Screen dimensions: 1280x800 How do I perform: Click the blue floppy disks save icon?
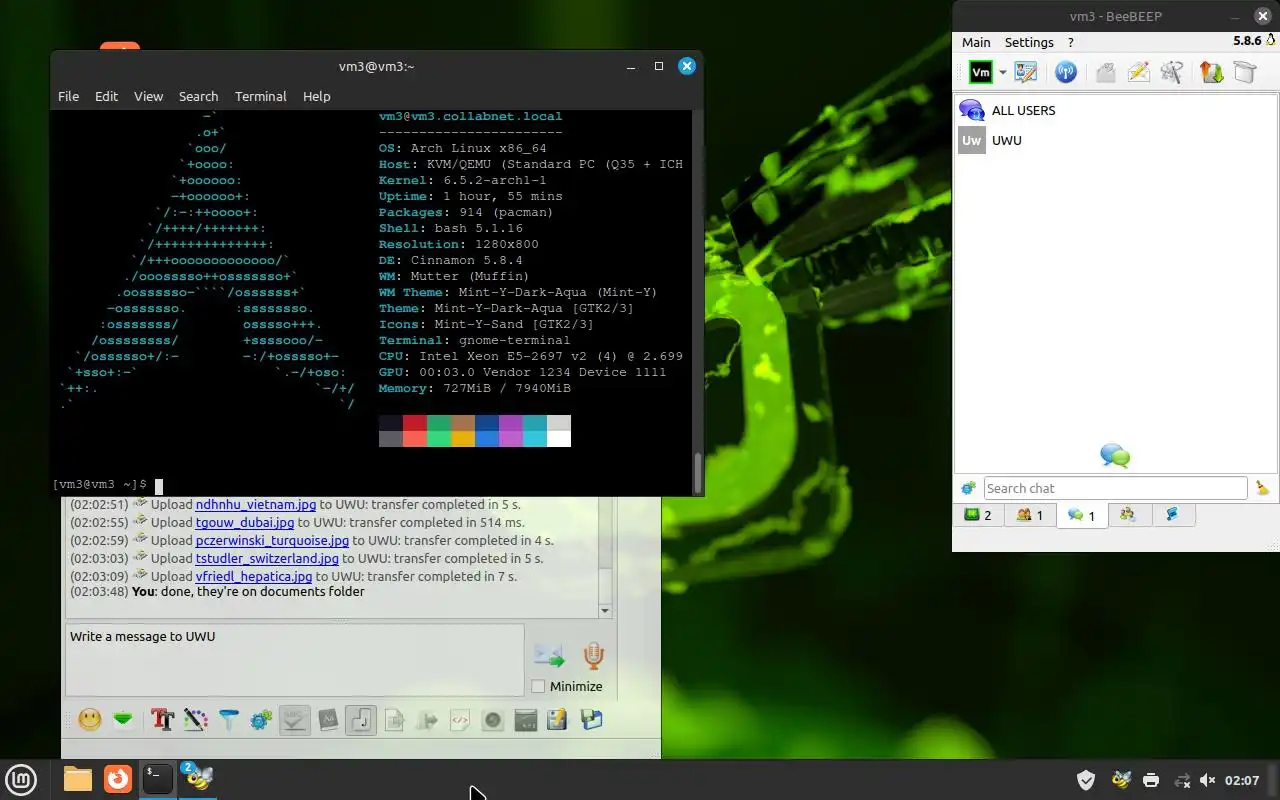click(x=591, y=719)
